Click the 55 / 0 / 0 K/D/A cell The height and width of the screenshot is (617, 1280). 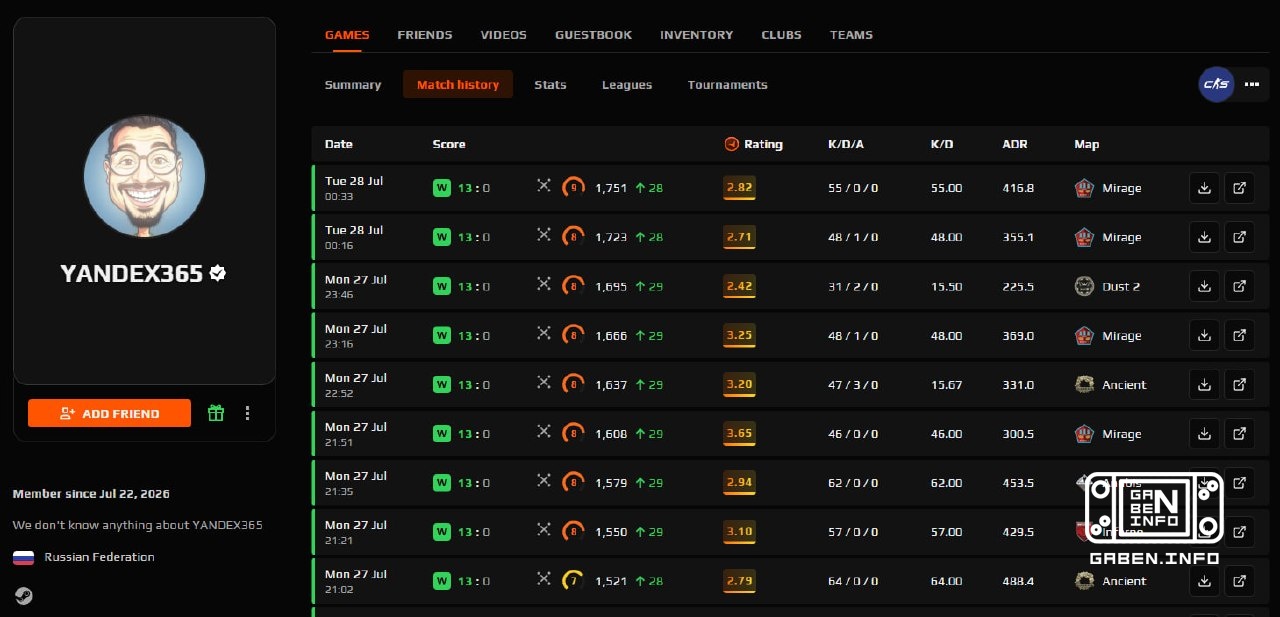point(853,188)
